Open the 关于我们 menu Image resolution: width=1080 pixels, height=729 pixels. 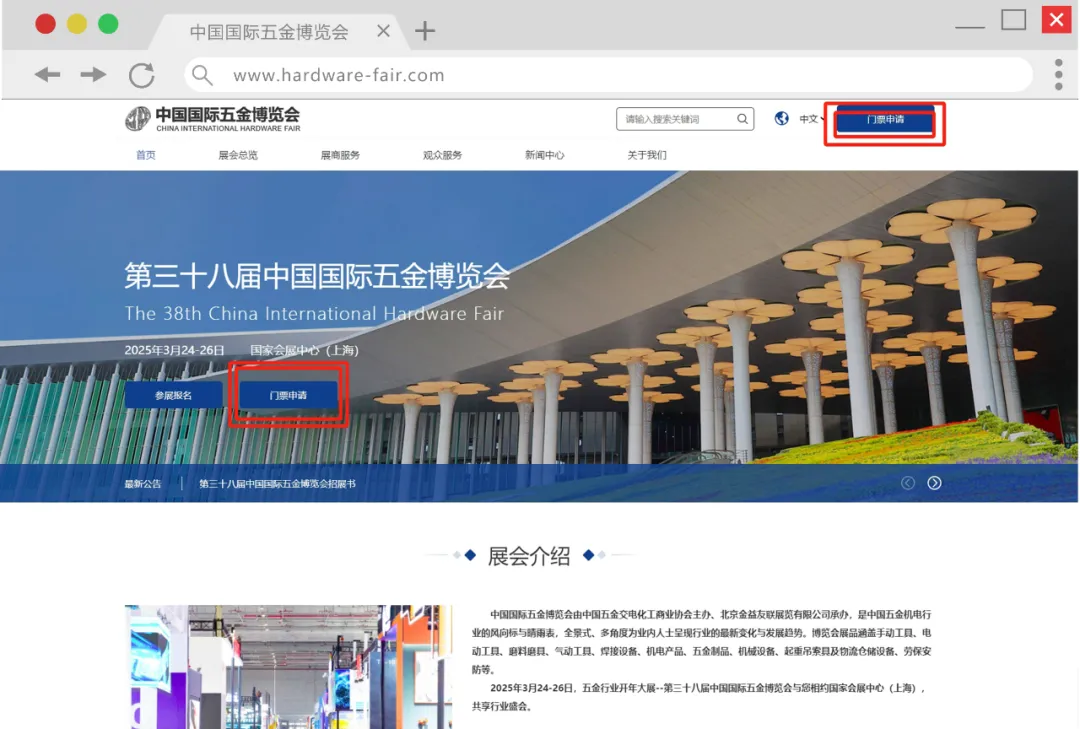point(647,155)
